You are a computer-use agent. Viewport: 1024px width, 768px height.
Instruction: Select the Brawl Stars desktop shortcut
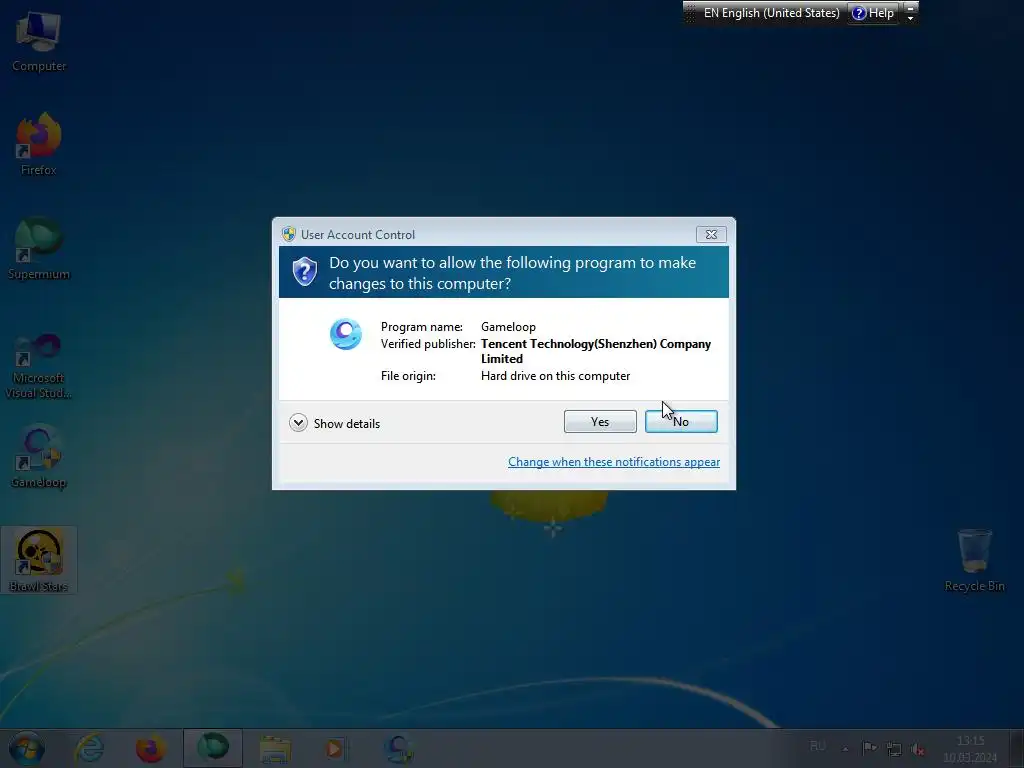[39, 560]
